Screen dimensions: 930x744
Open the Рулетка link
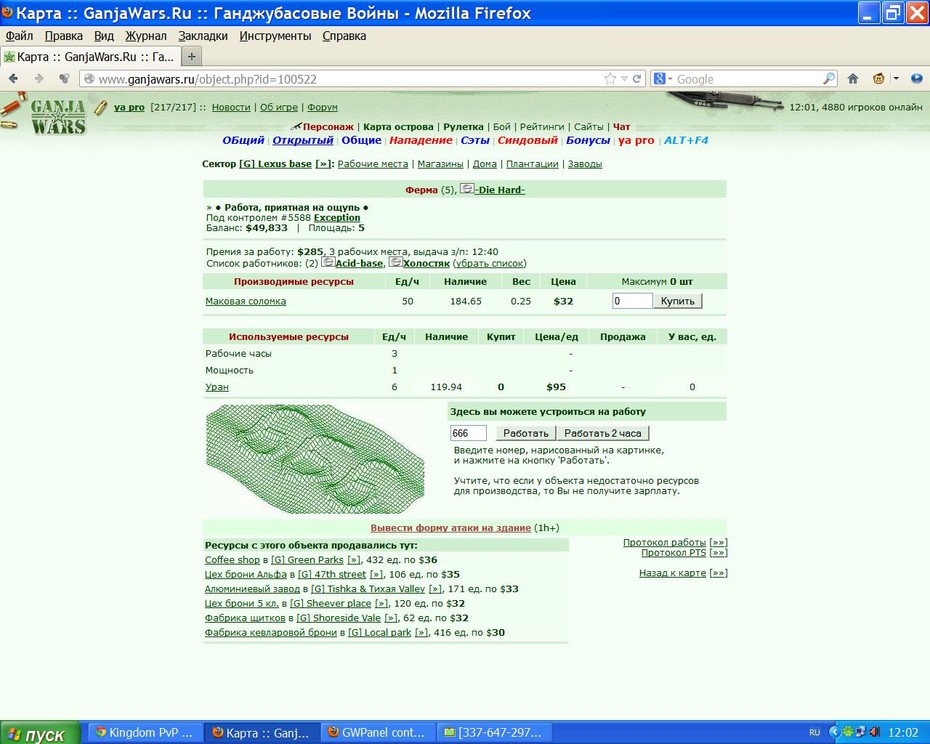(463, 126)
